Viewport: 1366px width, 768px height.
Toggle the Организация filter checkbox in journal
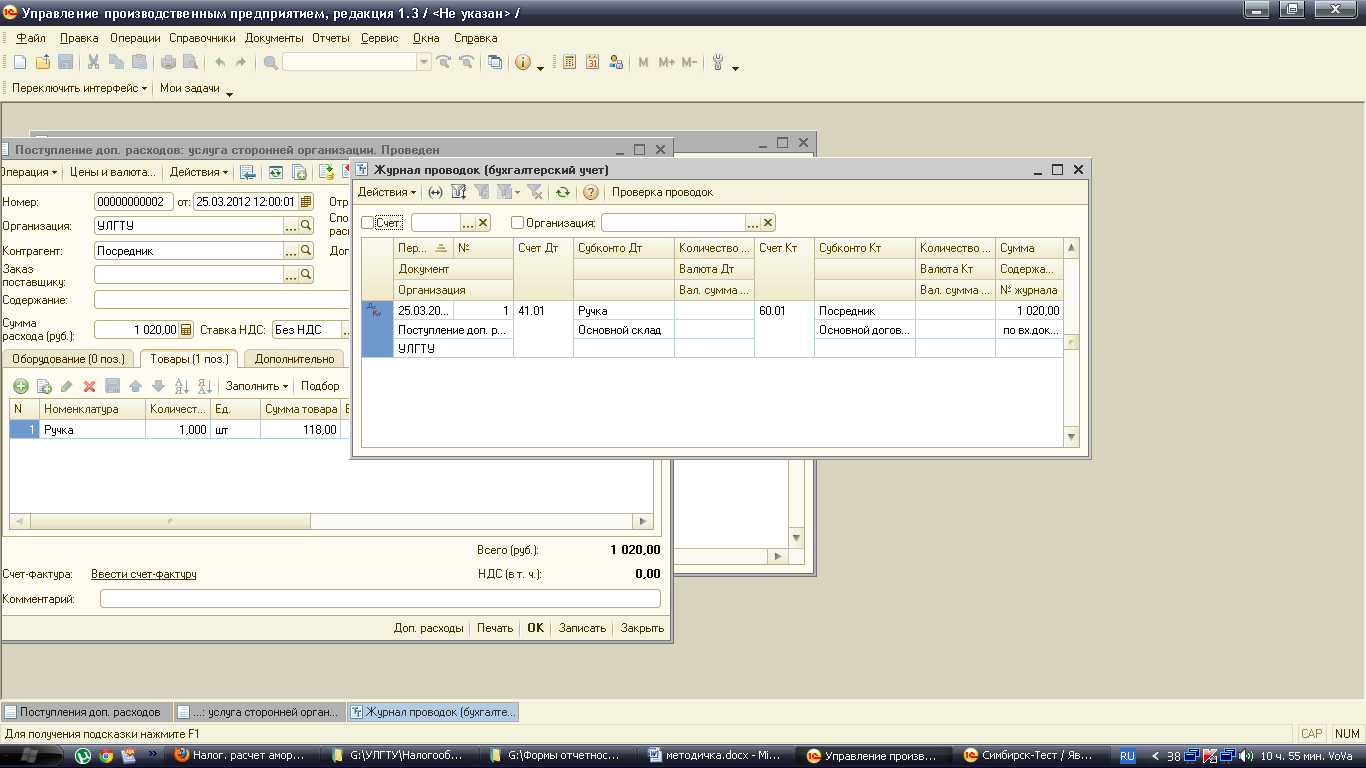point(517,223)
